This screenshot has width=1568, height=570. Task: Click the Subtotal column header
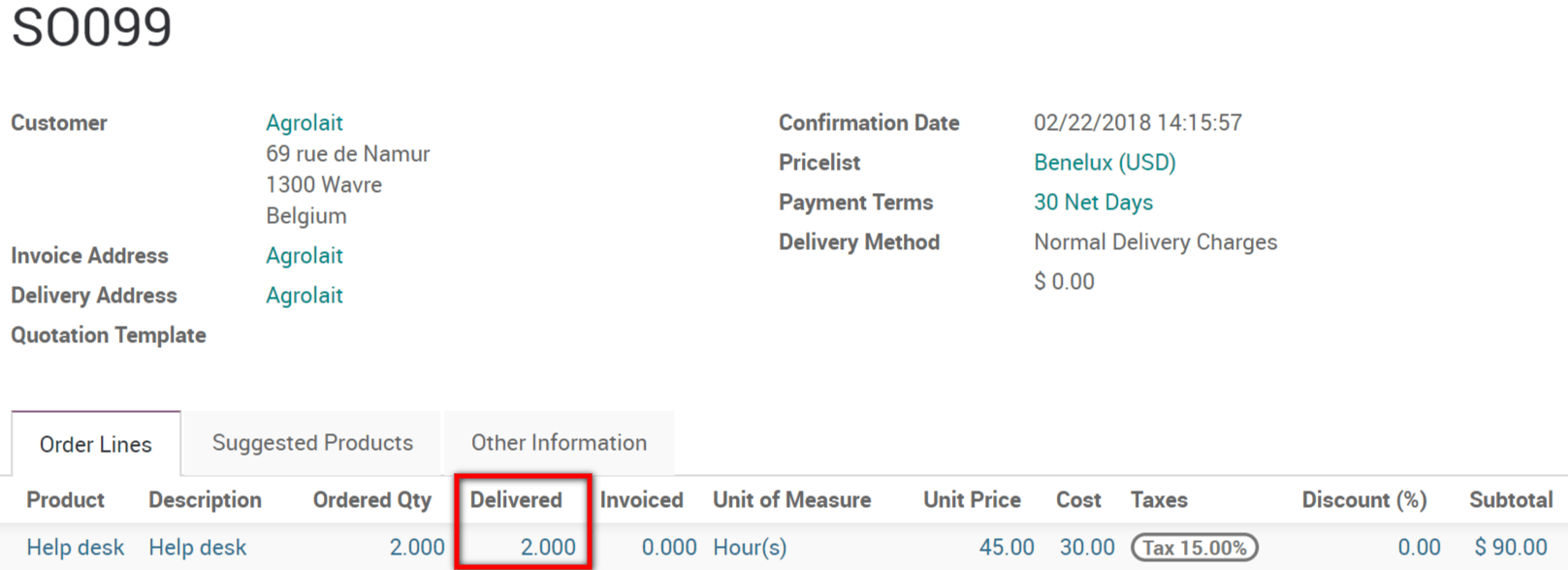click(x=1511, y=500)
